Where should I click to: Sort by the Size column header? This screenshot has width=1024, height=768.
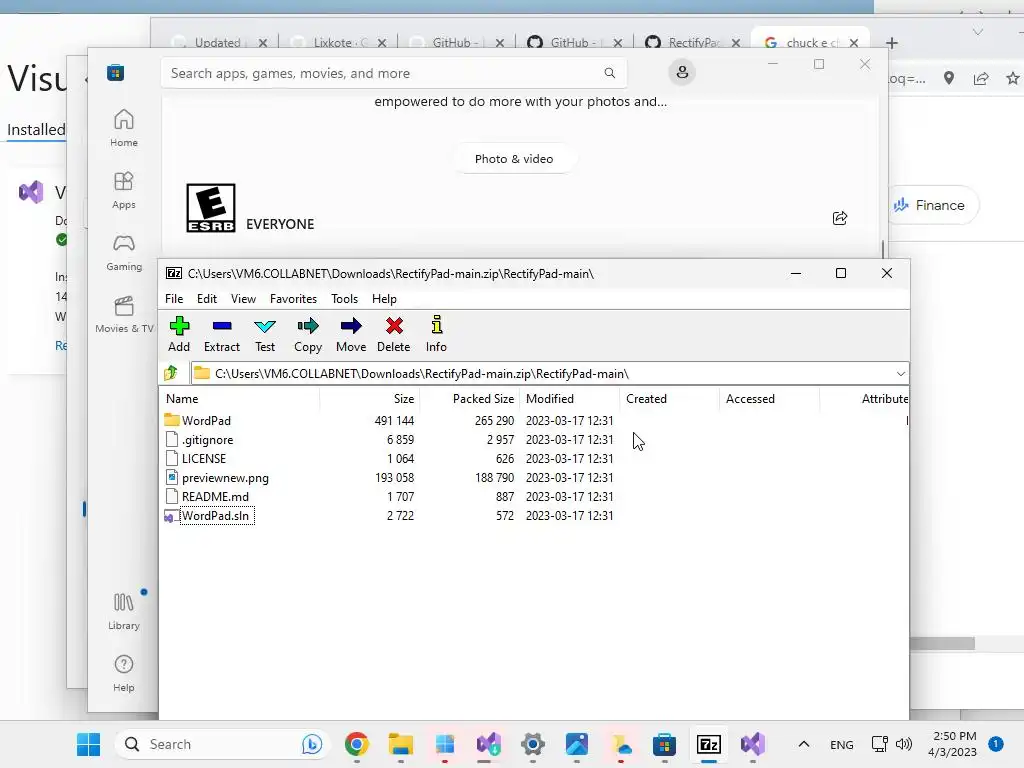pos(370,398)
